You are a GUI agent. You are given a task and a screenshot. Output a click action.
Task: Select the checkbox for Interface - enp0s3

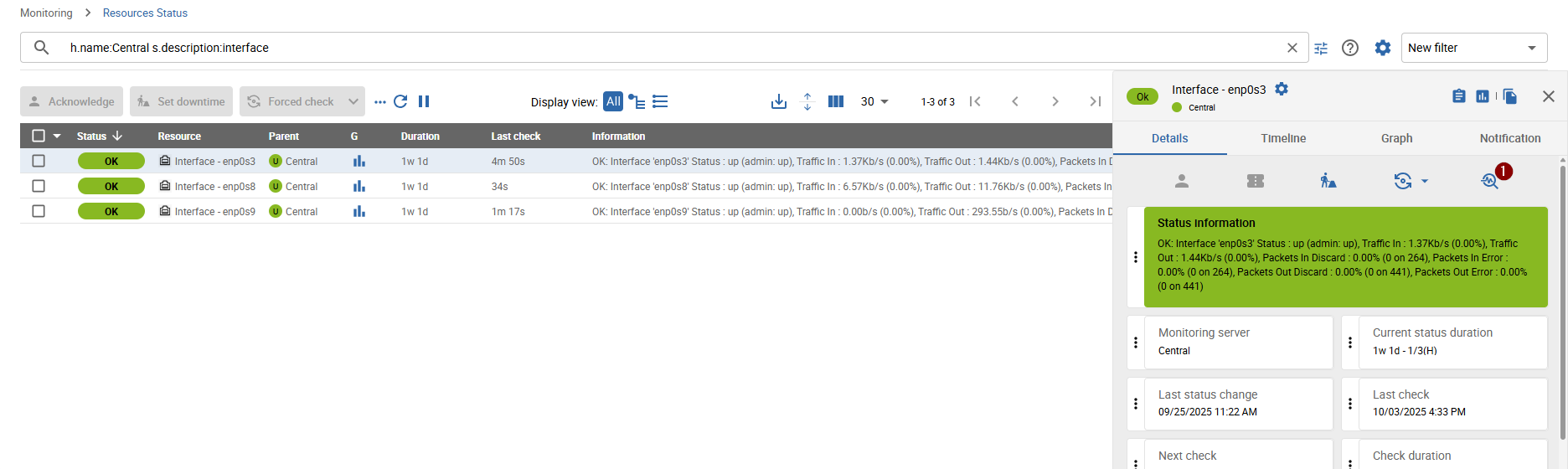coord(39,161)
